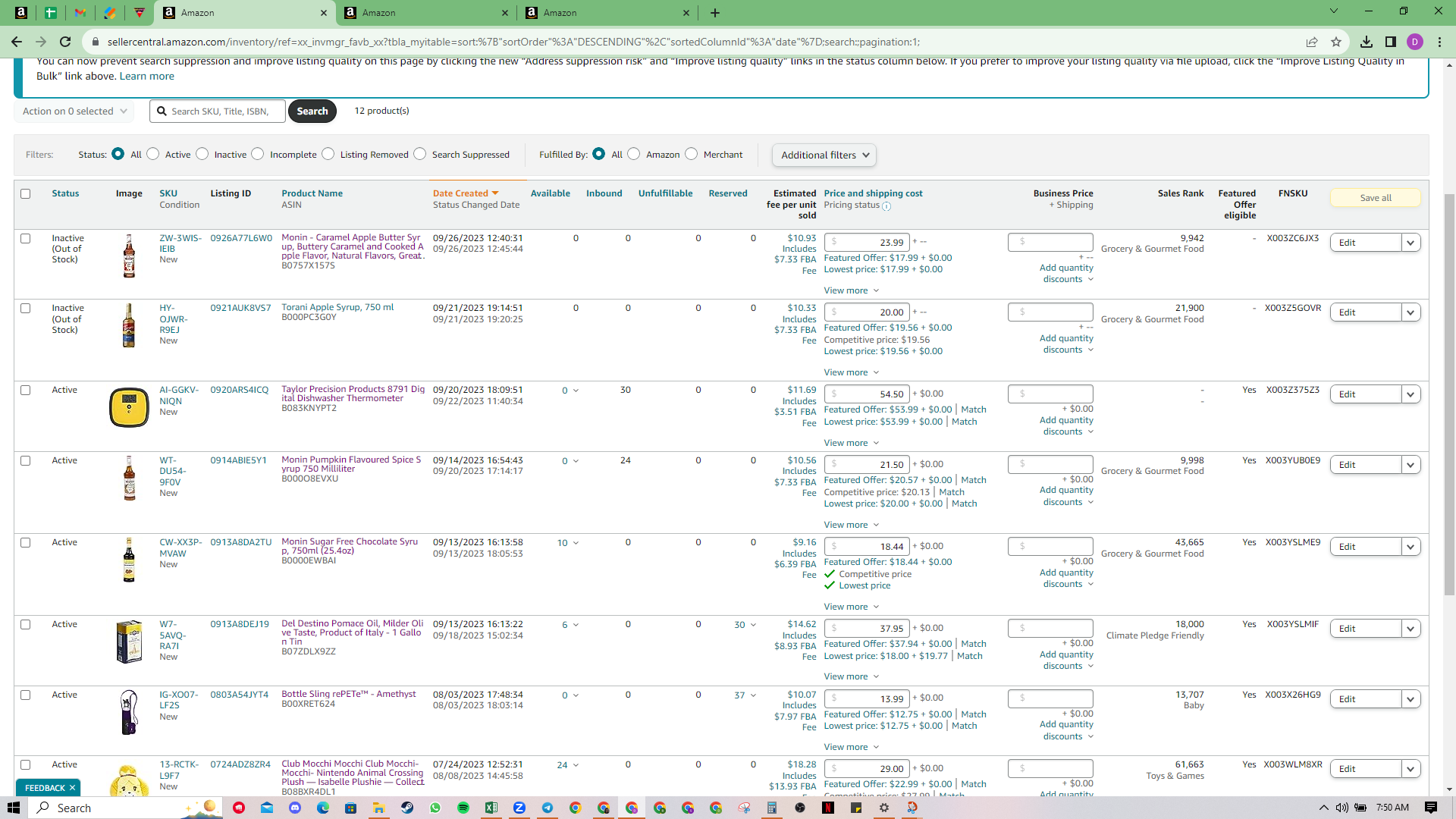Open the Chrome three-dot menu
The width and height of the screenshot is (1456, 819).
pos(1439,42)
